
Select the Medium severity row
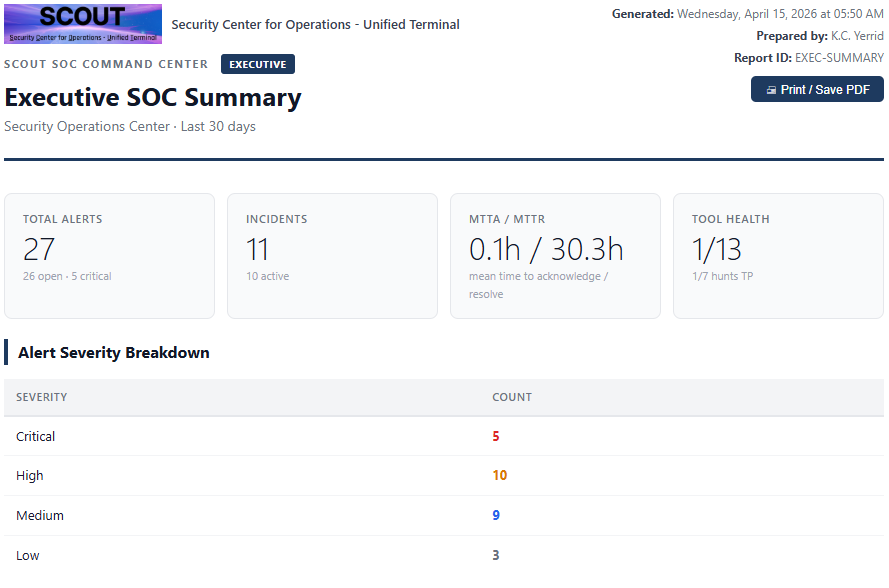pyautogui.click(x=444, y=515)
